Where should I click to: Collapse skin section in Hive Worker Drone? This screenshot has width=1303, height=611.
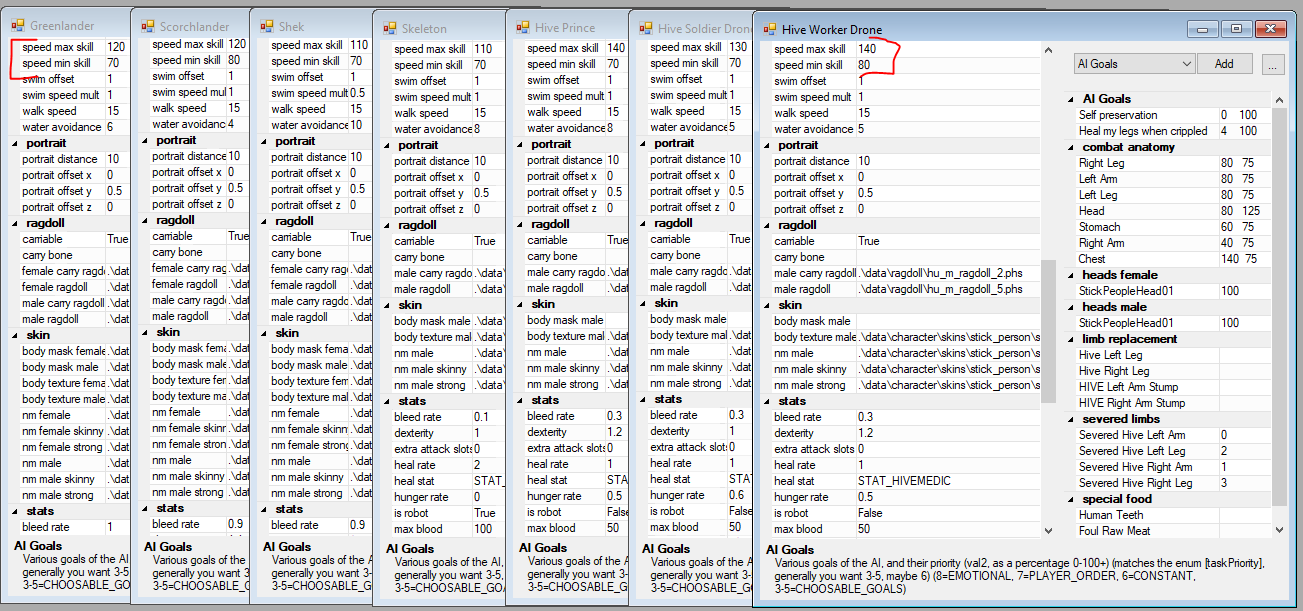tap(767, 305)
